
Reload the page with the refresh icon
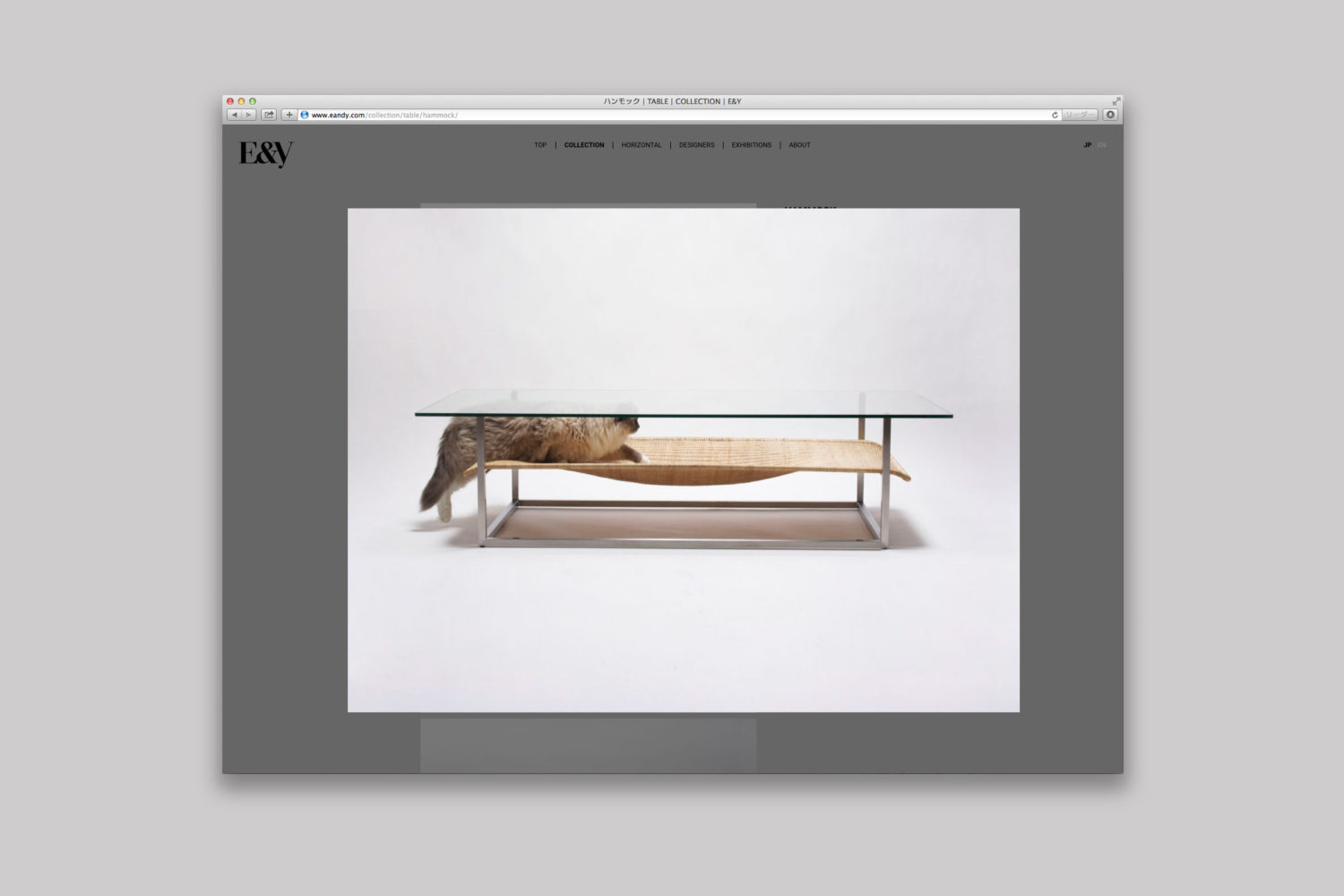tap(1055, 115)
